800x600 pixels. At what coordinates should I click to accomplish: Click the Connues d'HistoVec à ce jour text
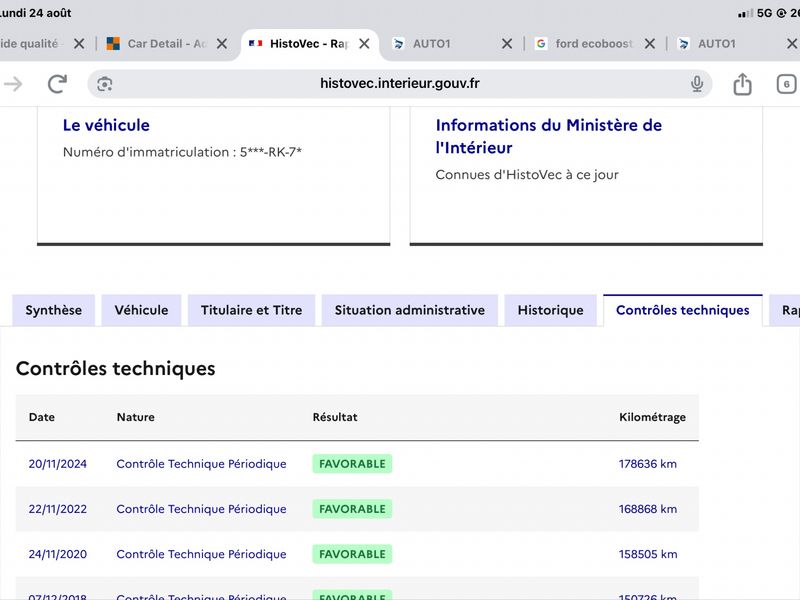pos(527,175)
